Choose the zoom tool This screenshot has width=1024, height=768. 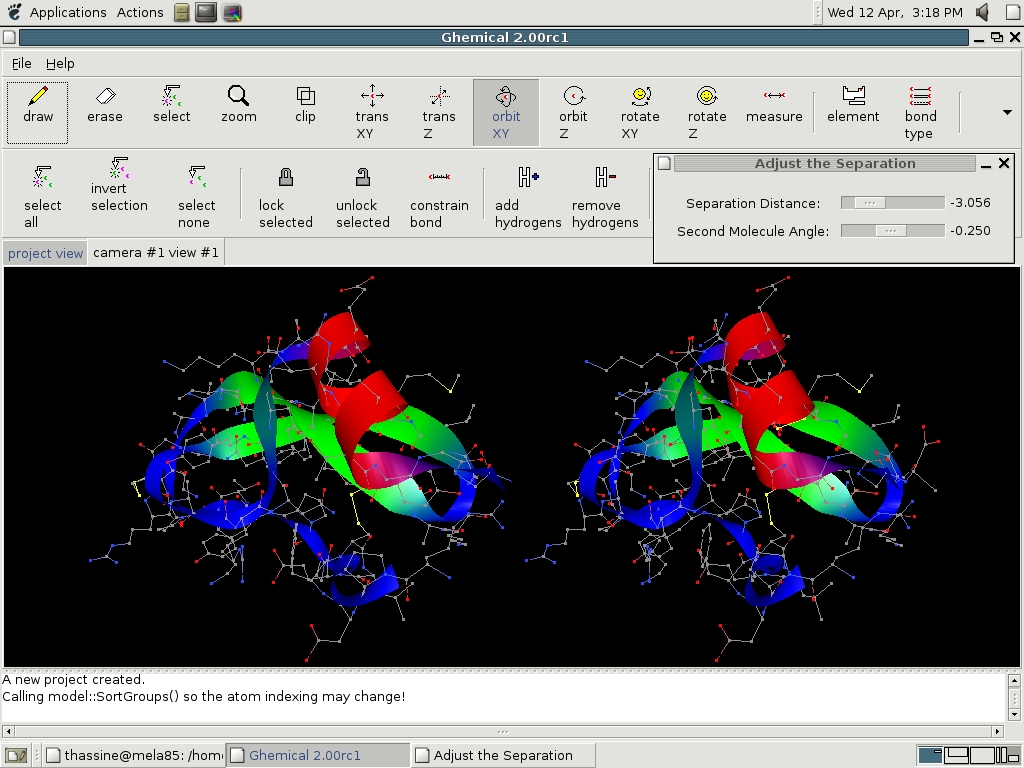[238, 106]
